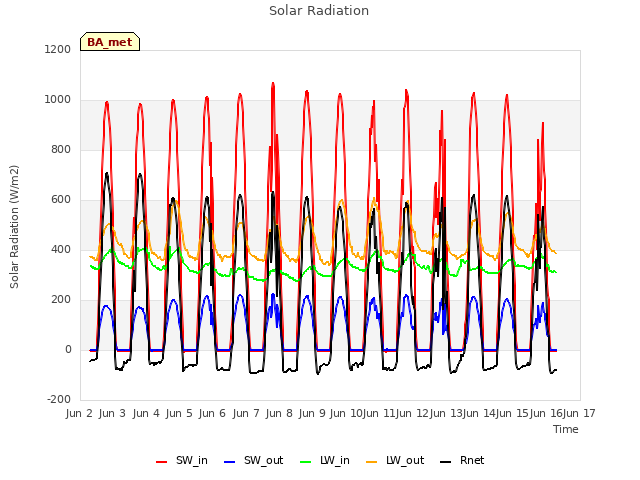The height and width of the screenshot is (480, 640).
Task: Click the 600 y-axis tick label
Action: pos(61,200)
